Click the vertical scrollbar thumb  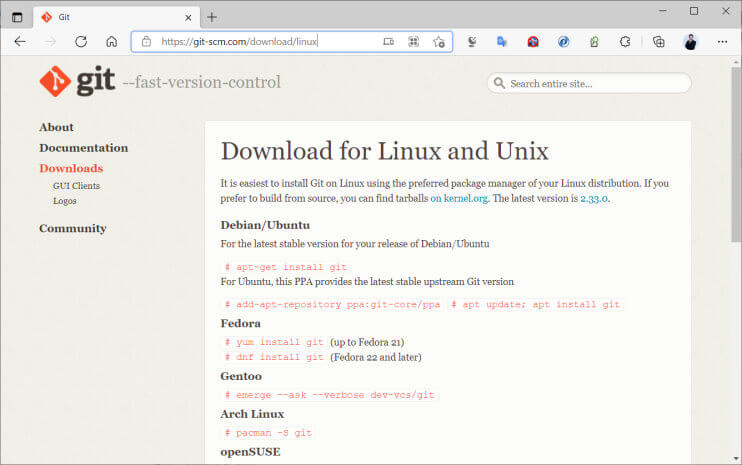736,154
